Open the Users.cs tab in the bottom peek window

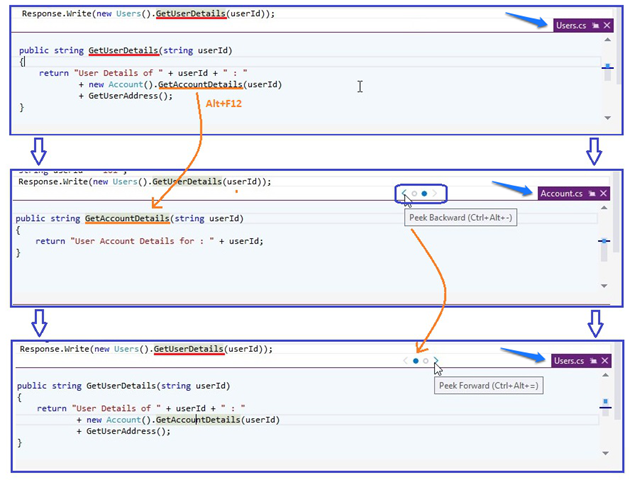(x=569, y=361)
